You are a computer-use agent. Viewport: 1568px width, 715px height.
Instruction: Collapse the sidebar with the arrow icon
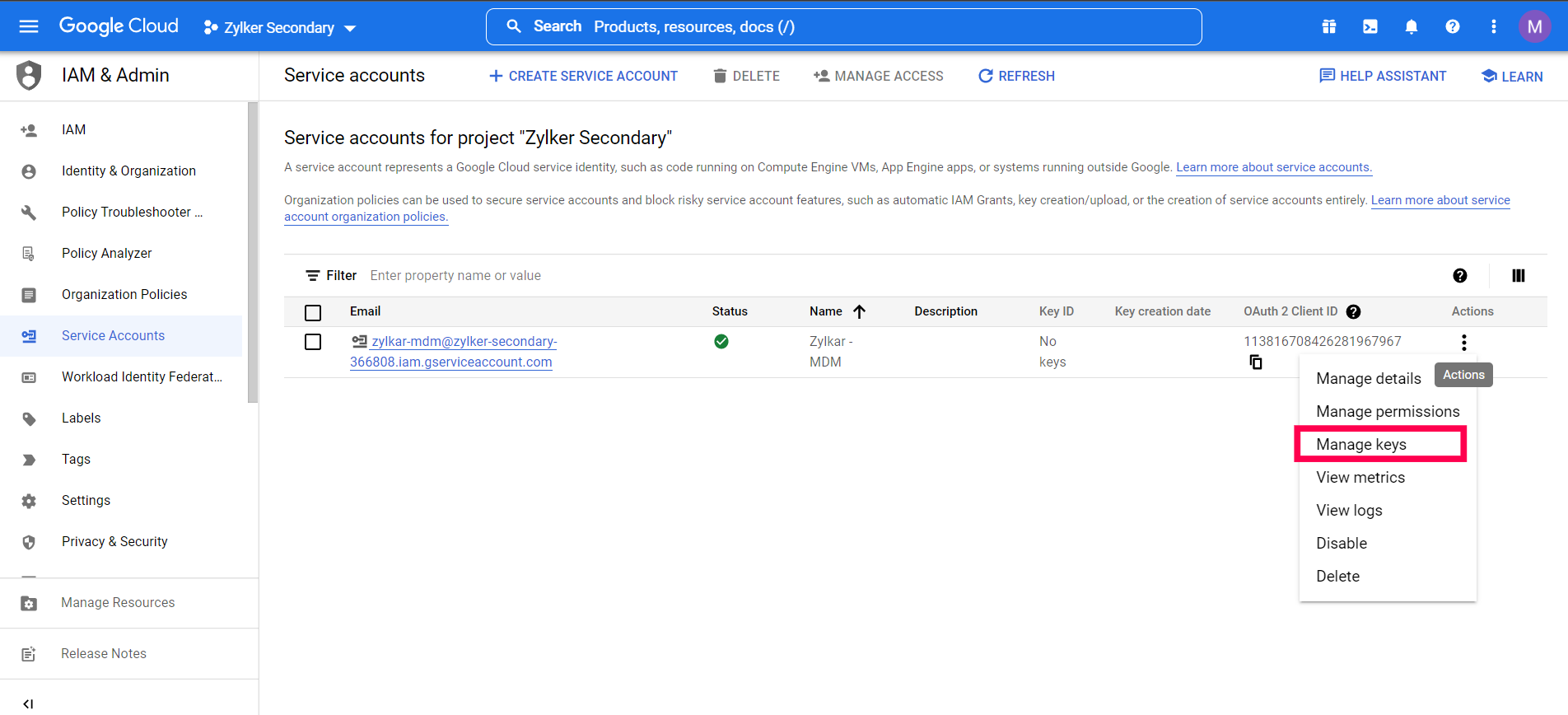click(x=29, y=703)
